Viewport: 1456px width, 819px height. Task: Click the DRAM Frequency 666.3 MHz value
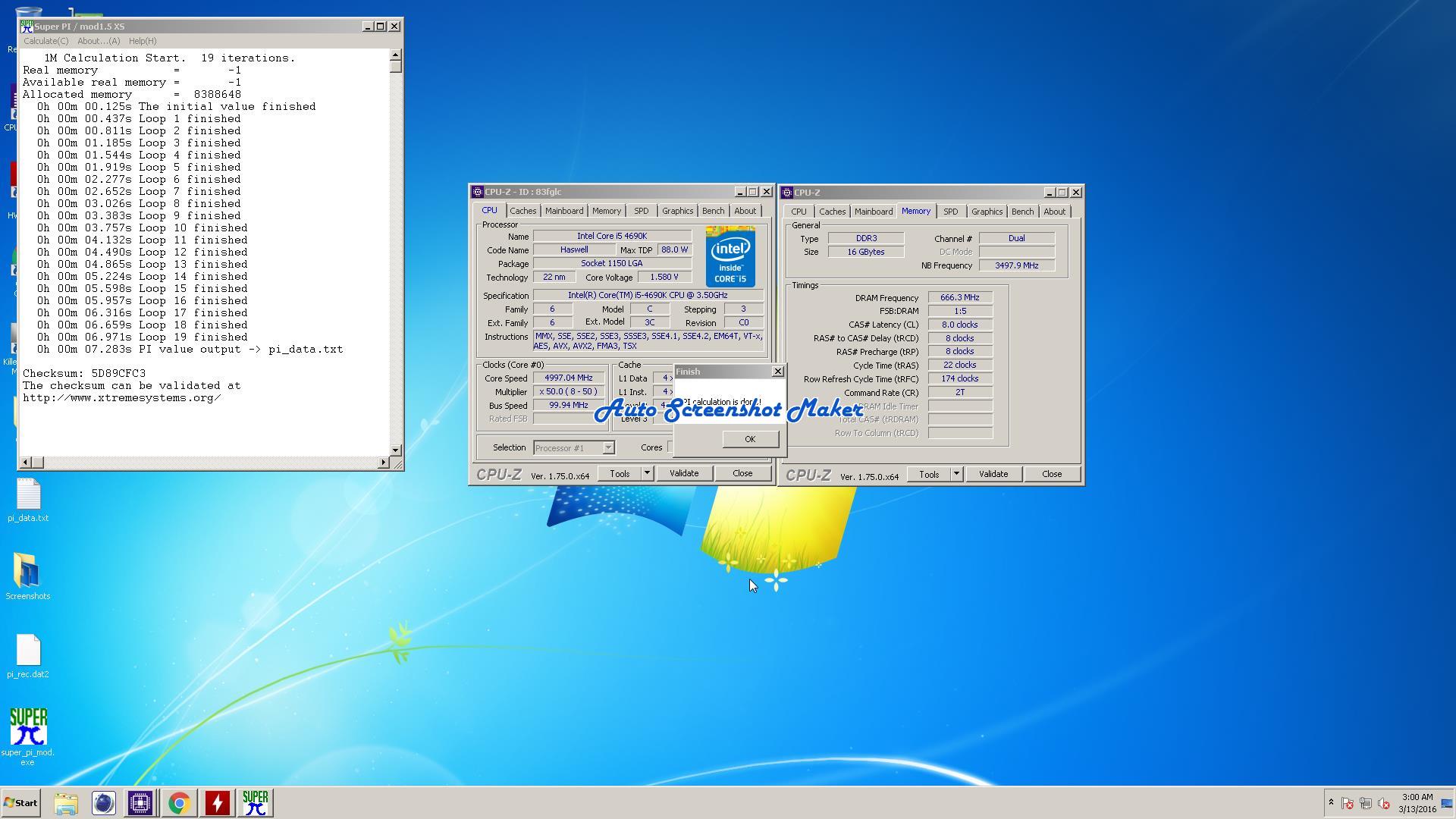coord(960,297)
